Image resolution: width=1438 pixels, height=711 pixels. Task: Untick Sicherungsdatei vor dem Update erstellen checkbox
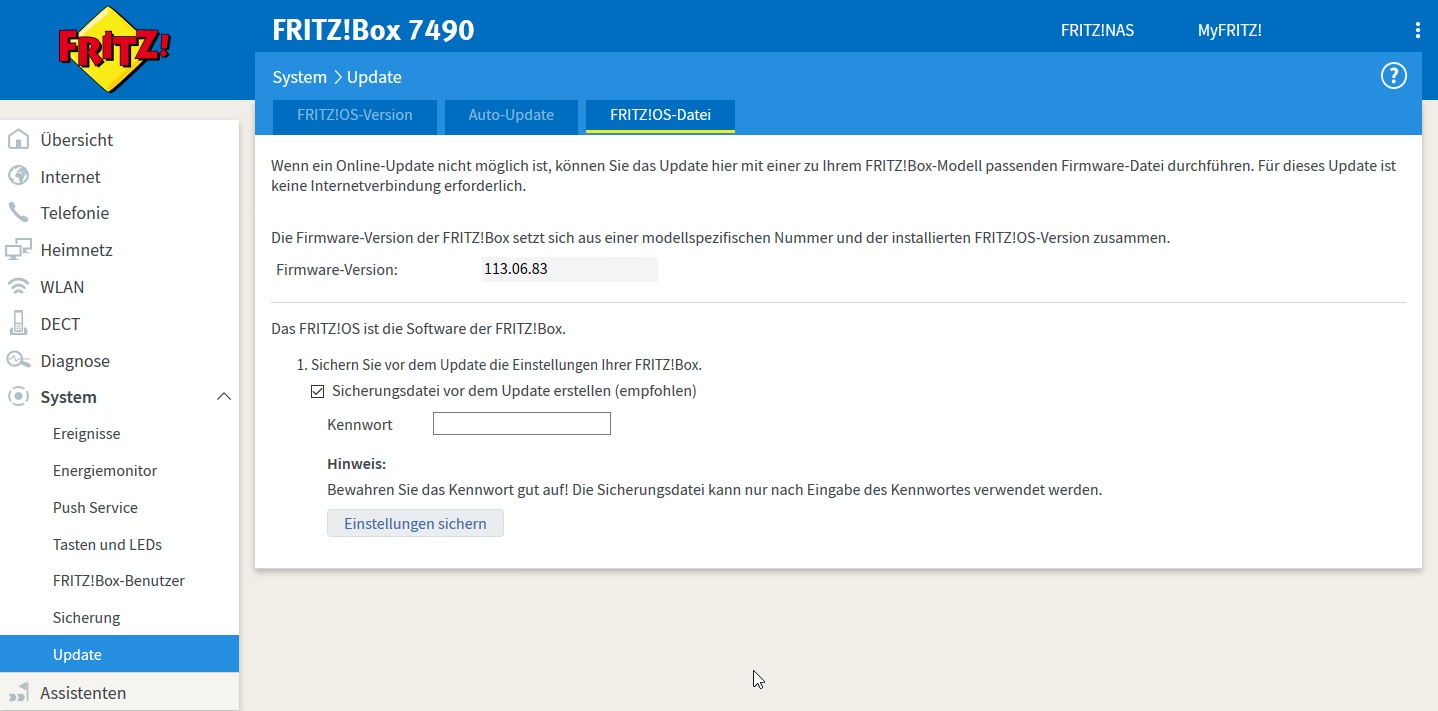coord(318,391)
